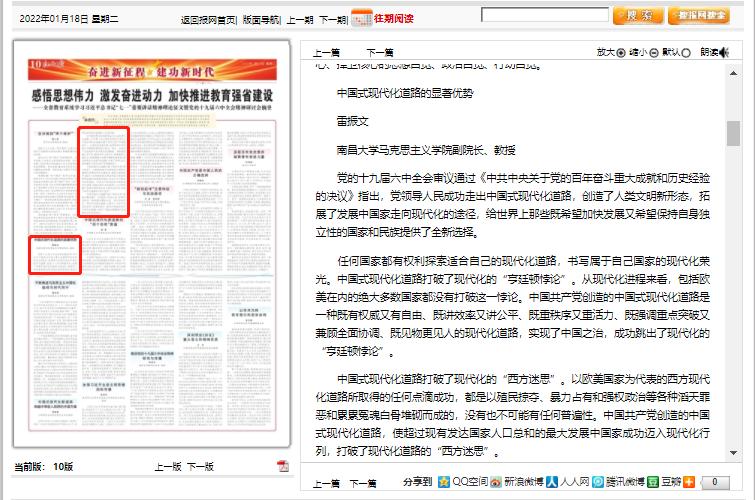Share to 豆瓣 via green icon
The height and width of the screenshot is (500, 755).
652,481
